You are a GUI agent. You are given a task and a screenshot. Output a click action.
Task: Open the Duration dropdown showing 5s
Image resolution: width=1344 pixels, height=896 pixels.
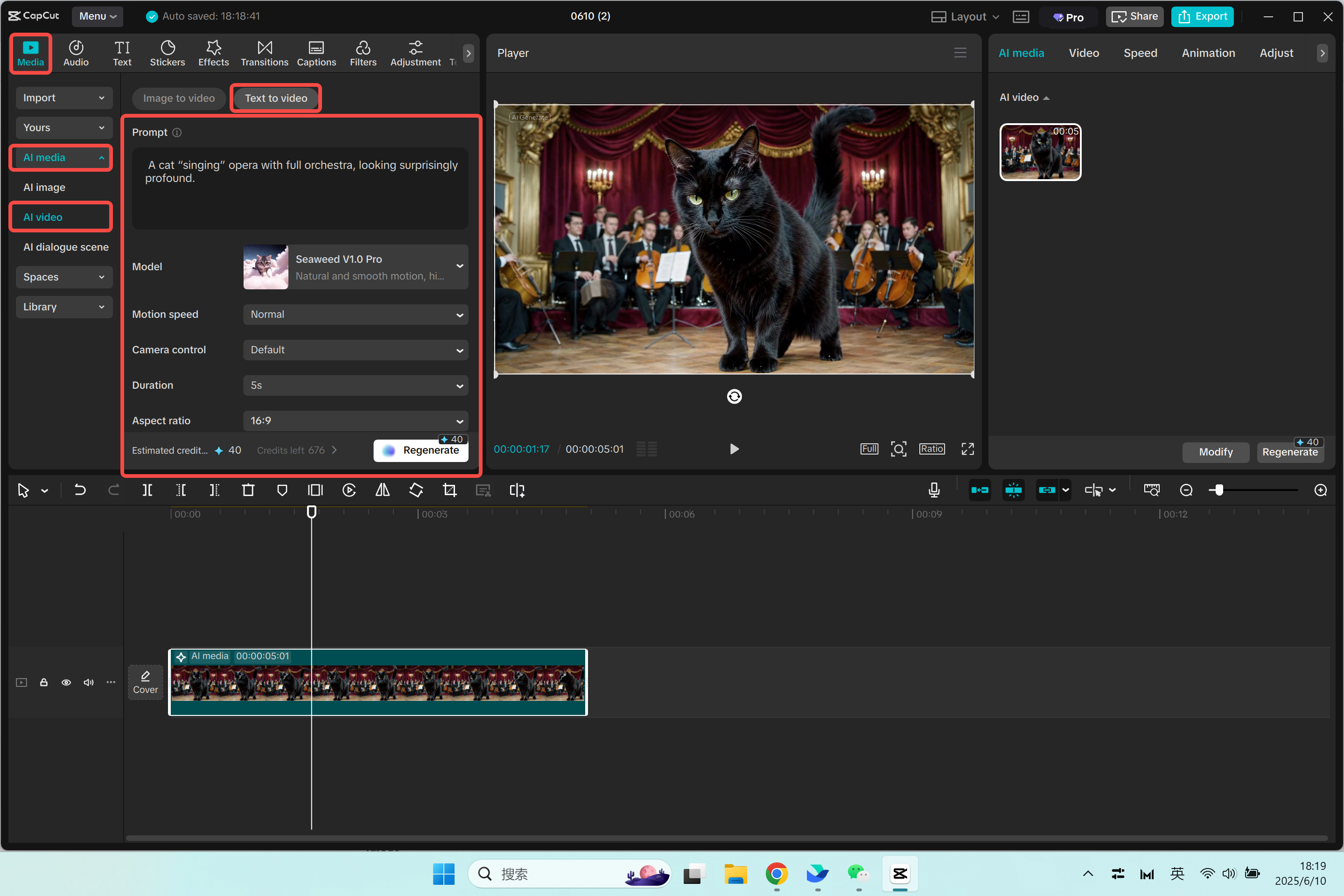coord(355,385)
